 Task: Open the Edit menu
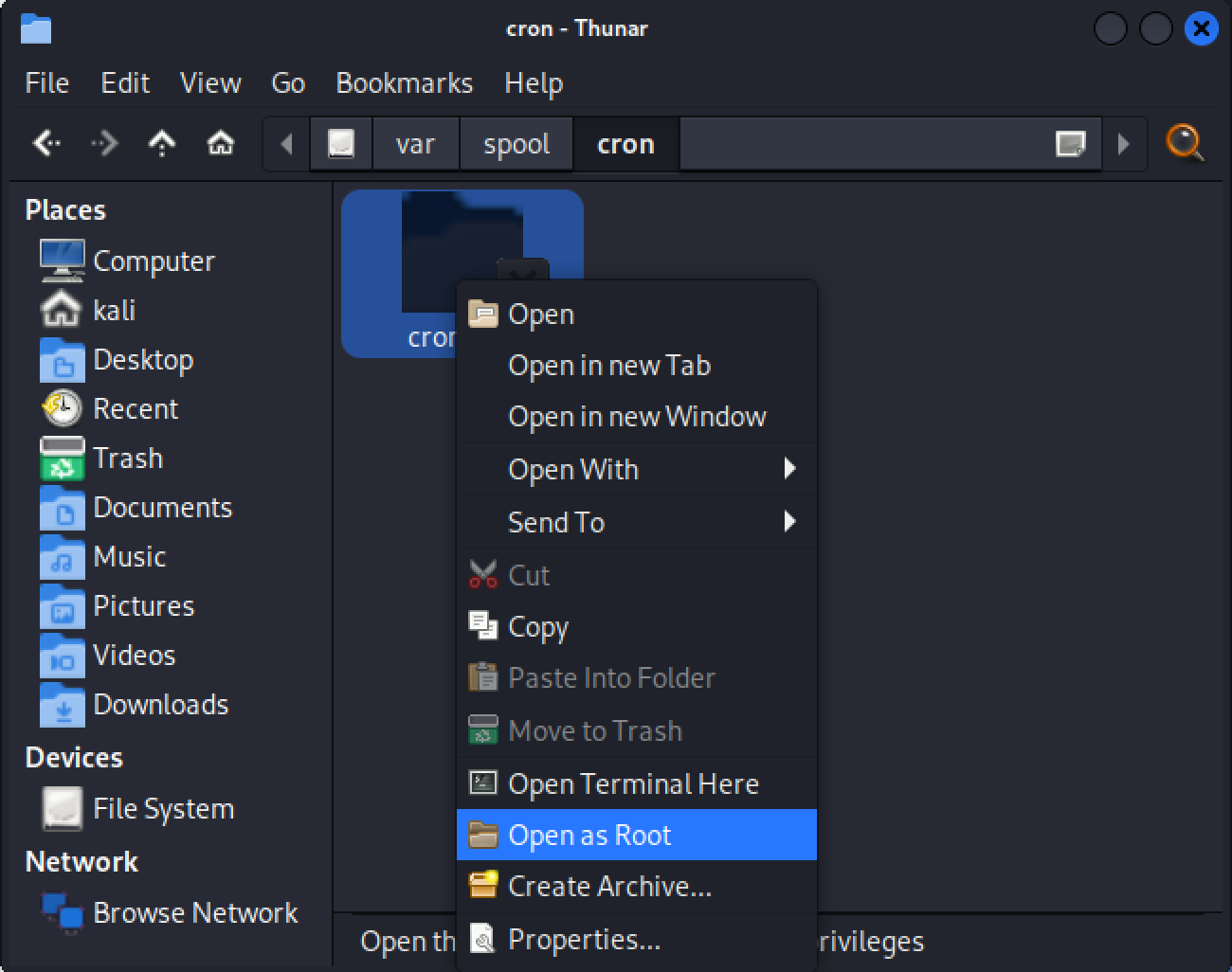coord(125,83)
